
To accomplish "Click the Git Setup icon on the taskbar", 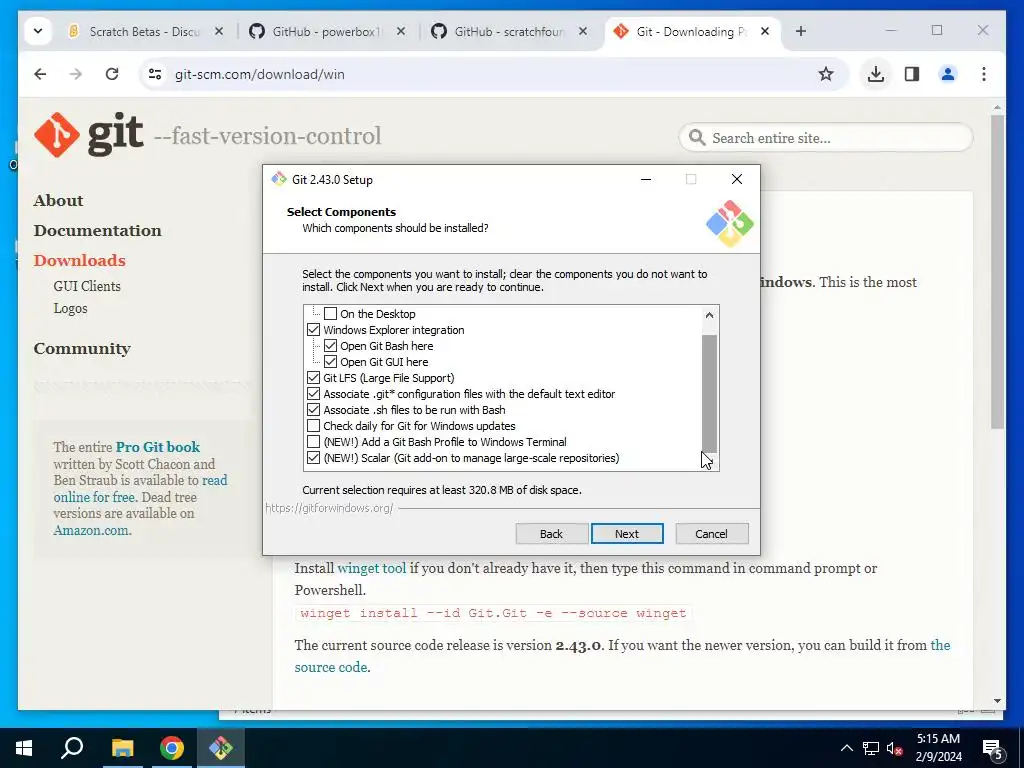I will coord(221,748).
